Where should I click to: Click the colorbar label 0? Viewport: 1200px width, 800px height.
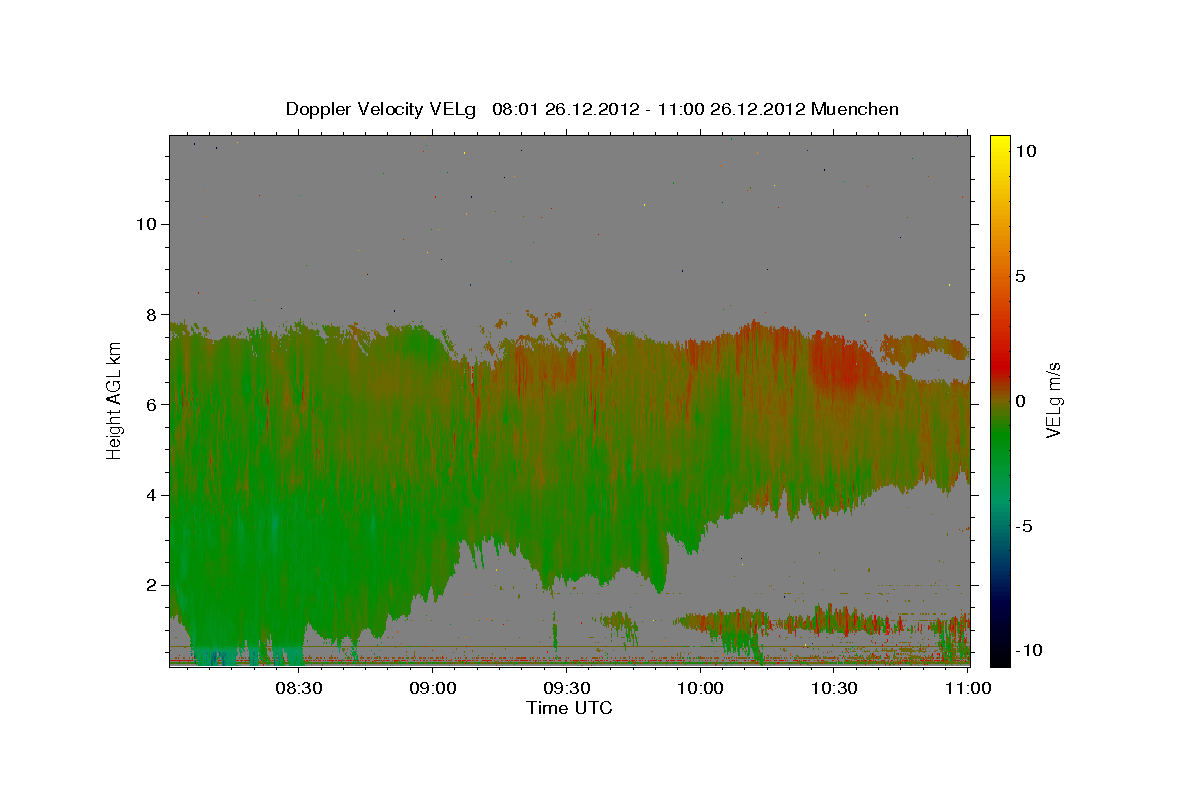point(1021,401)
